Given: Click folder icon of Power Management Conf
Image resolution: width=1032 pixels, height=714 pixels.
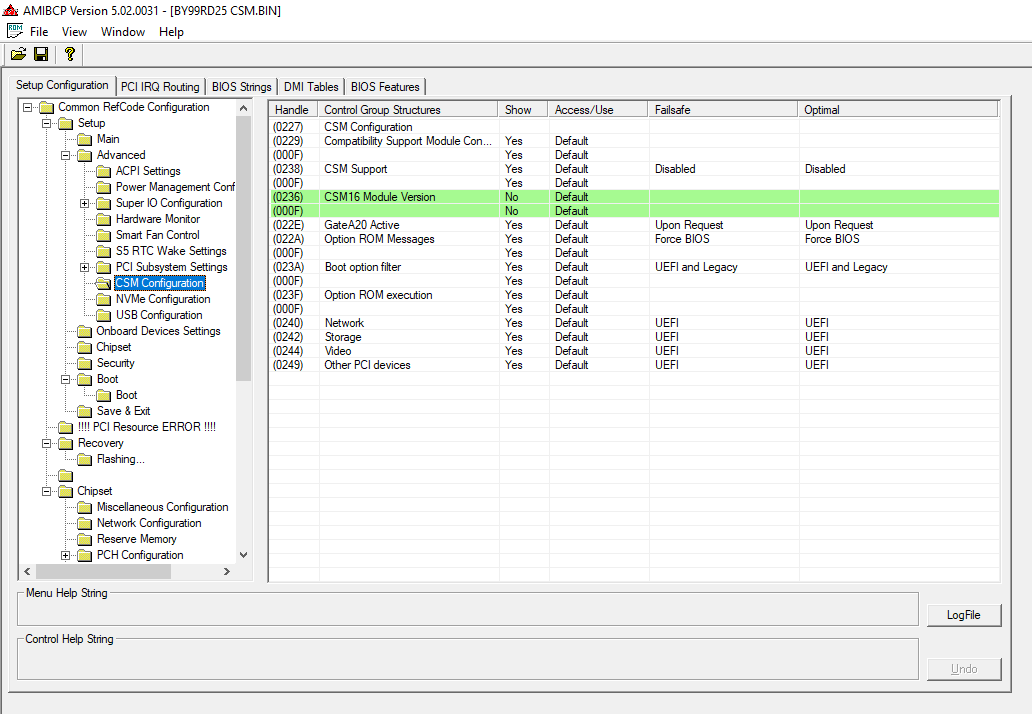Looking at the screenshot, I should pyautogui.click(x=103, y=187).
